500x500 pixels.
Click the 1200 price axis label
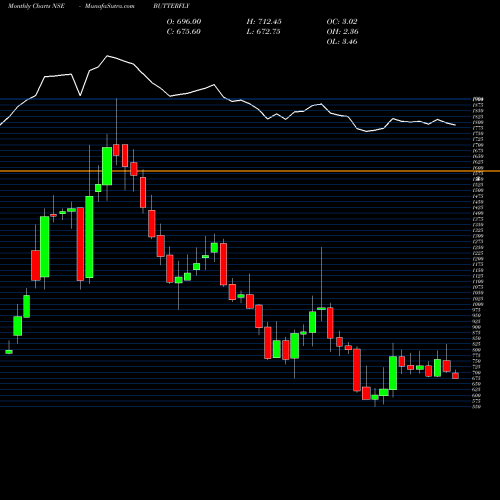pyautogui.click(x=478, y=259)
